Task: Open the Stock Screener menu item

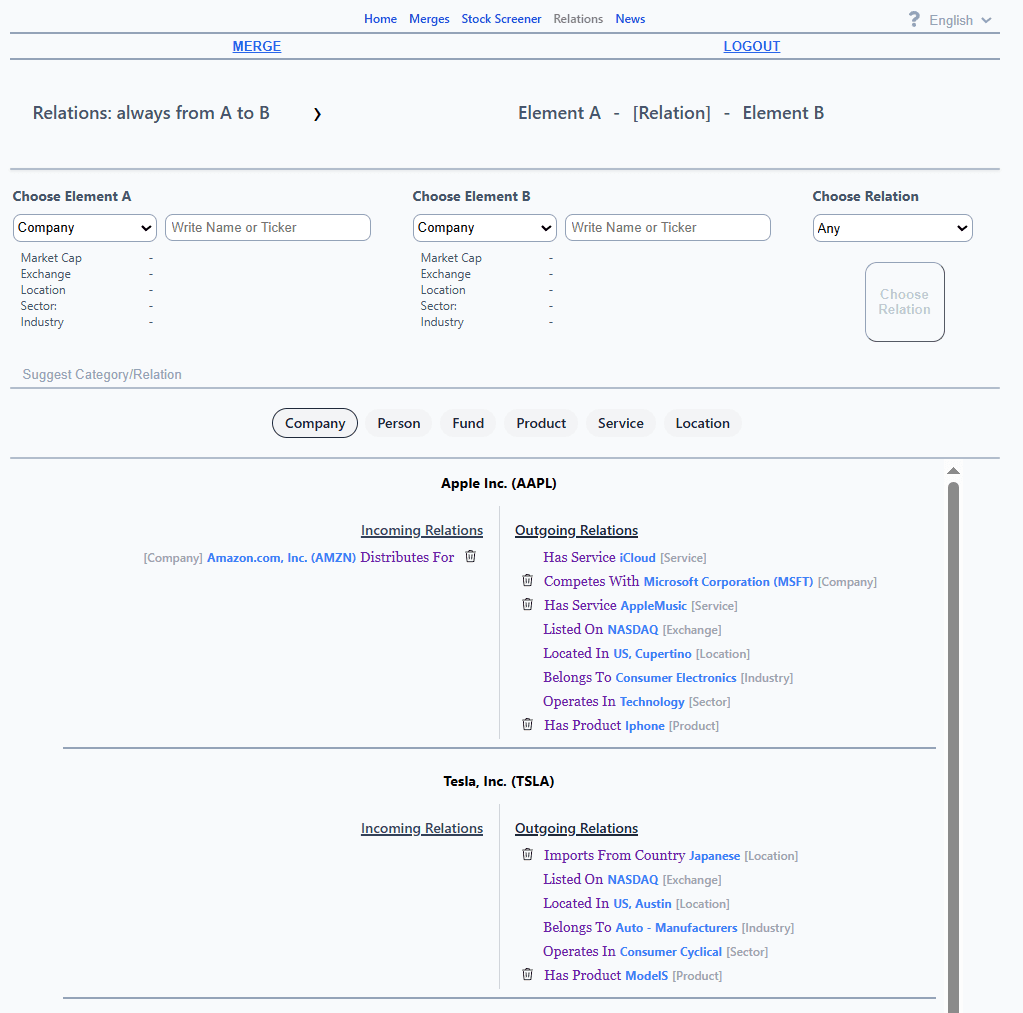Action: coord(501,19)
